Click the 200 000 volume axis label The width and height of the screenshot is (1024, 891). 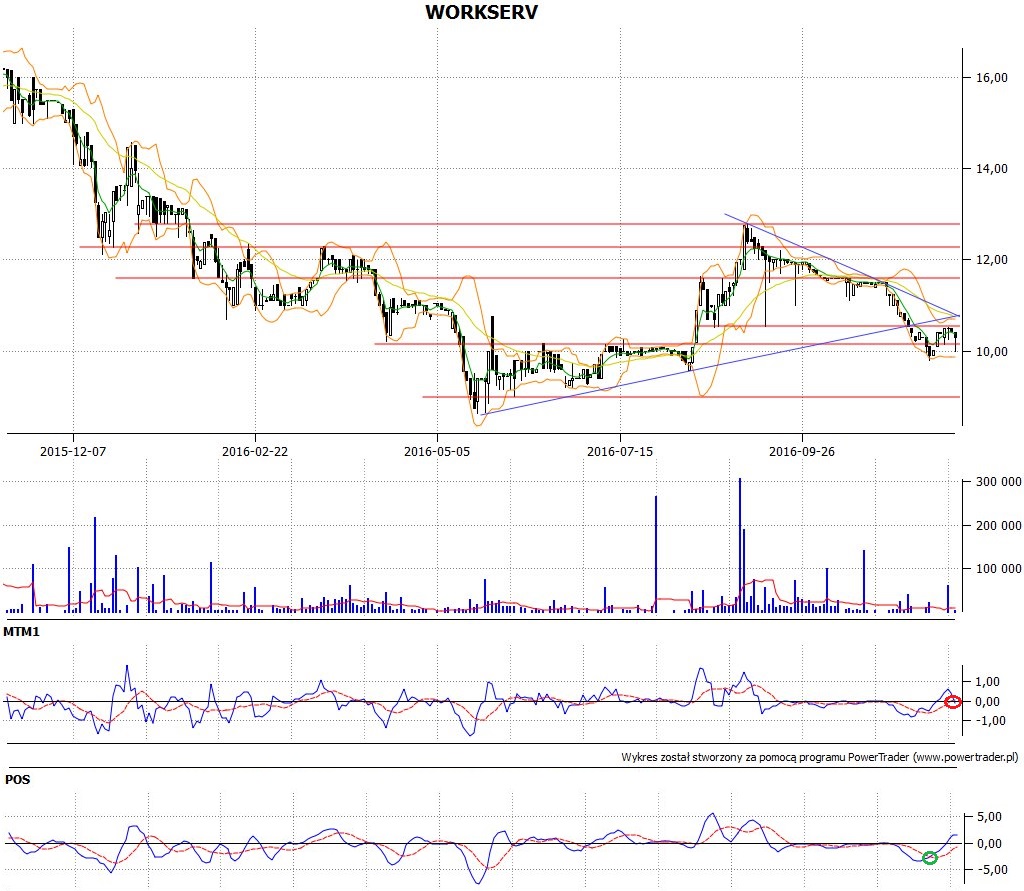click(x=999, y=526)
